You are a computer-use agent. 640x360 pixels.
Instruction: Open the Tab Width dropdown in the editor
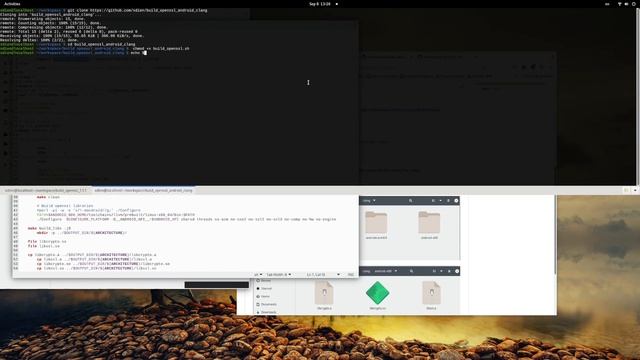click(x=279, y=275)
